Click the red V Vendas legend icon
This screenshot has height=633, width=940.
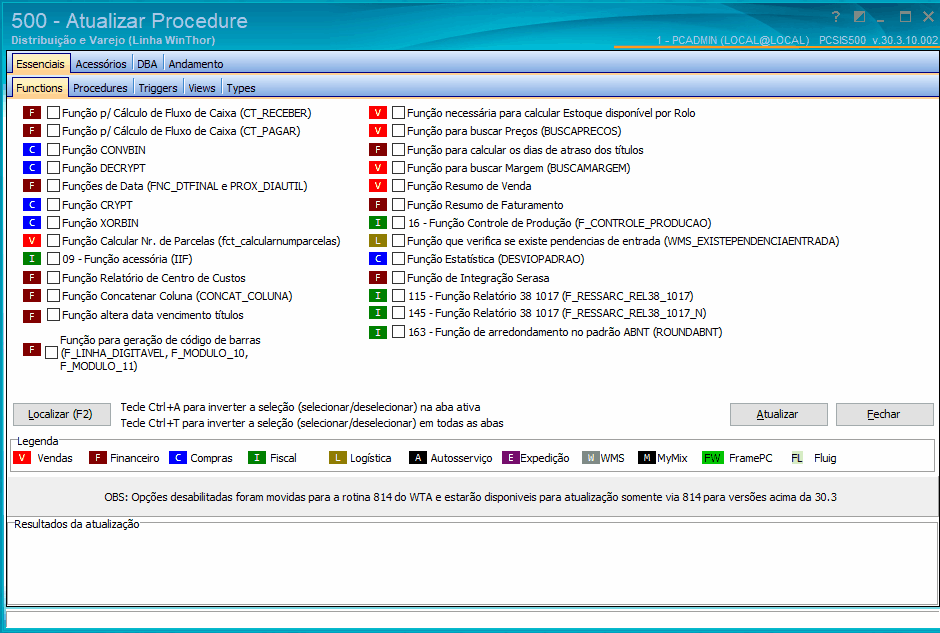tap(22, 458)
